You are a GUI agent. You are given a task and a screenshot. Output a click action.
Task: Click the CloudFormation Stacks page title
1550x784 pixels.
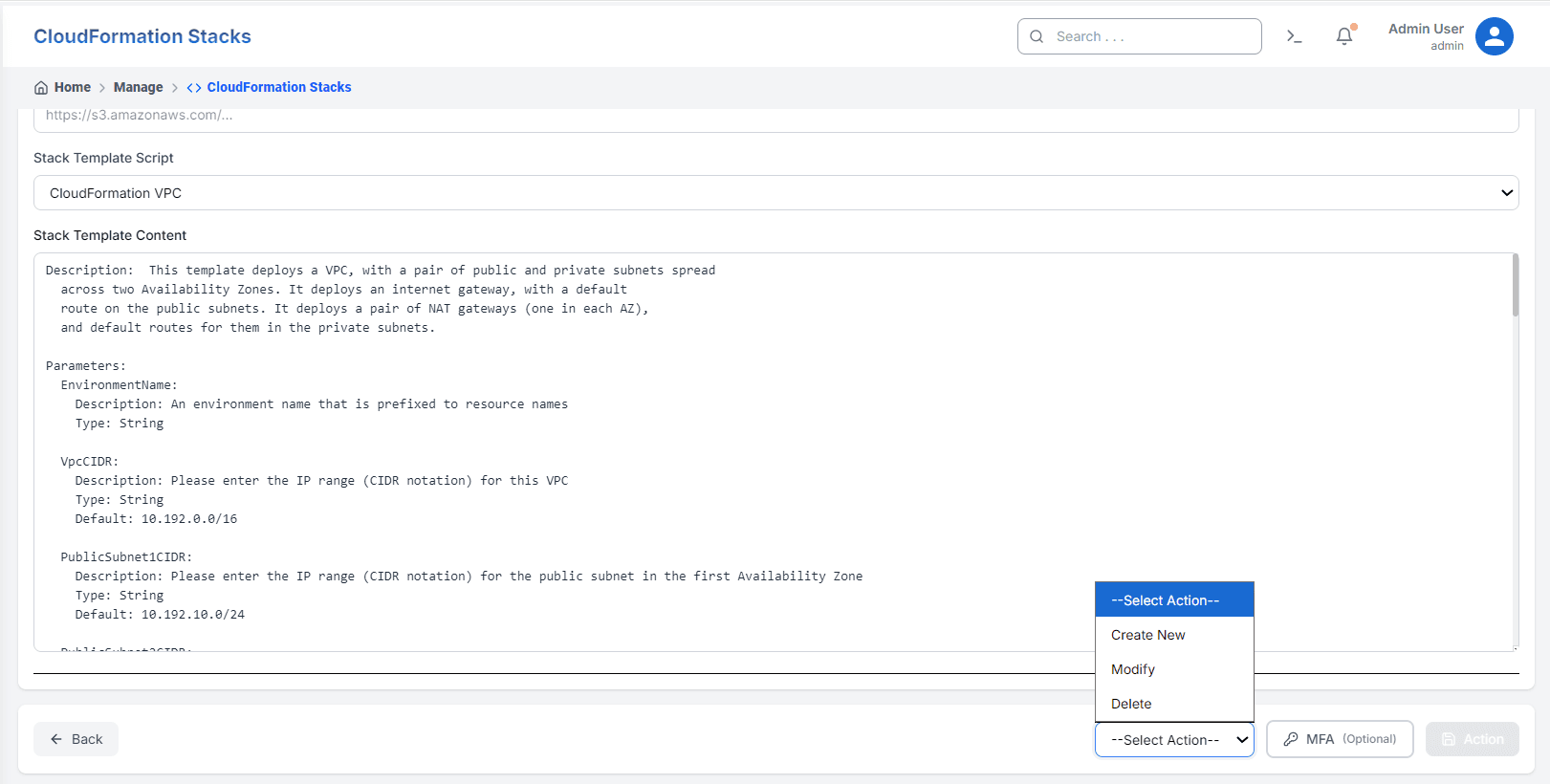[142, 36]
